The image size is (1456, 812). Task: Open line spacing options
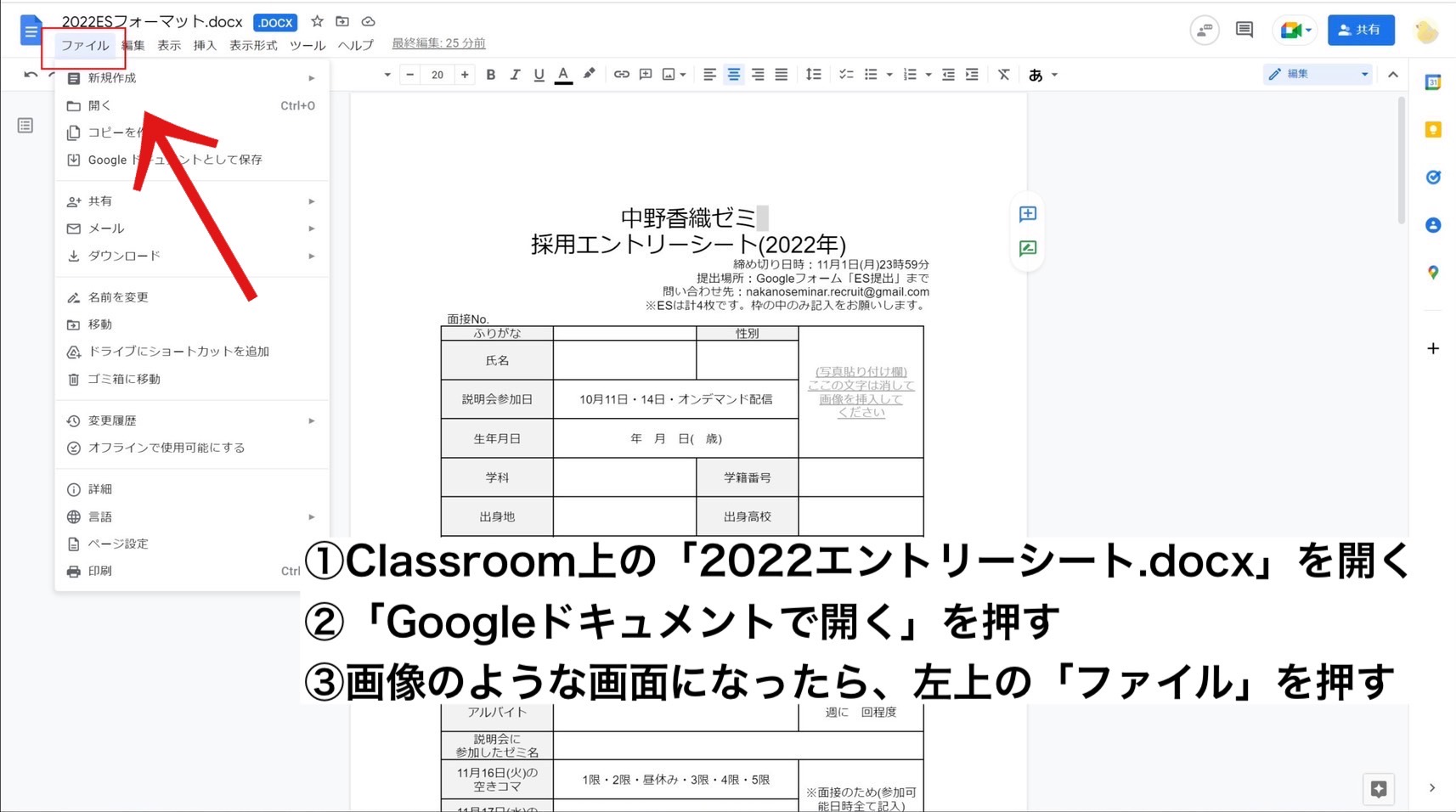(813, 75)
